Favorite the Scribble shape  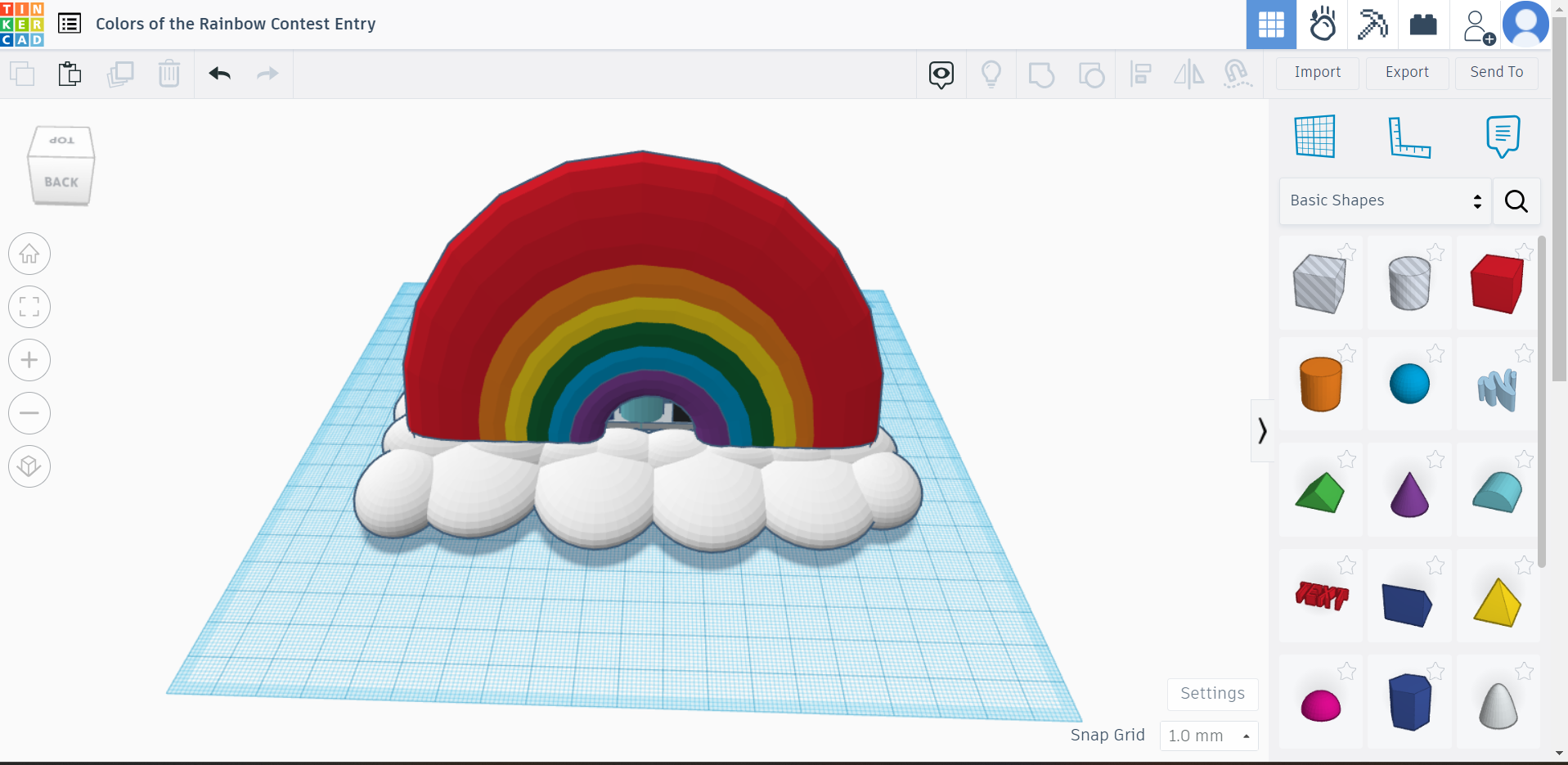[1523, 354]
